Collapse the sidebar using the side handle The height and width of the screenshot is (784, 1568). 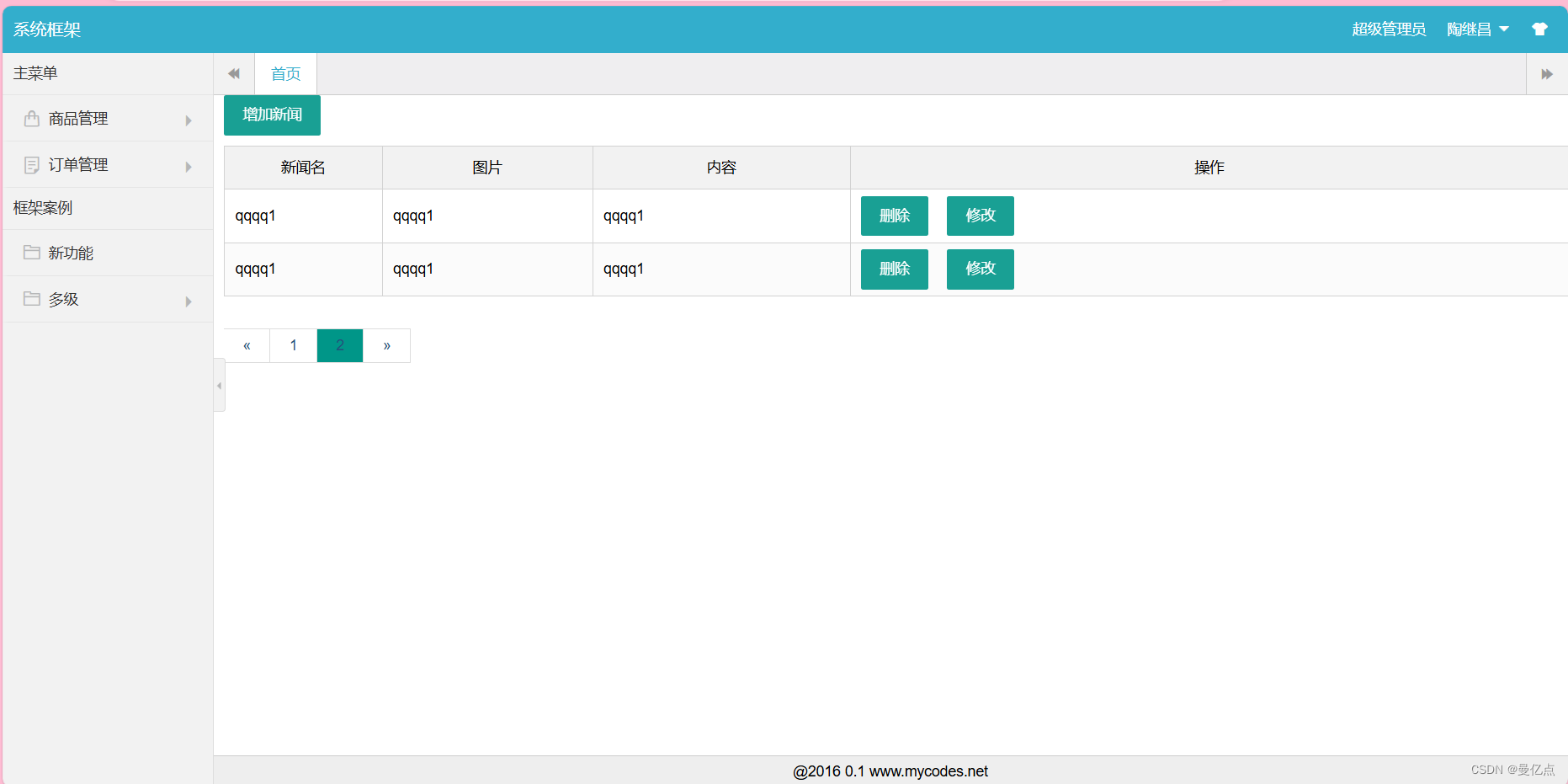point(220,386)
